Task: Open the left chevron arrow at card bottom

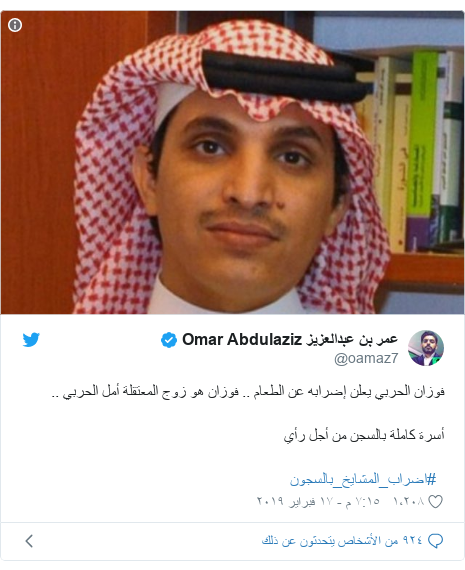Action: [29, 541]
